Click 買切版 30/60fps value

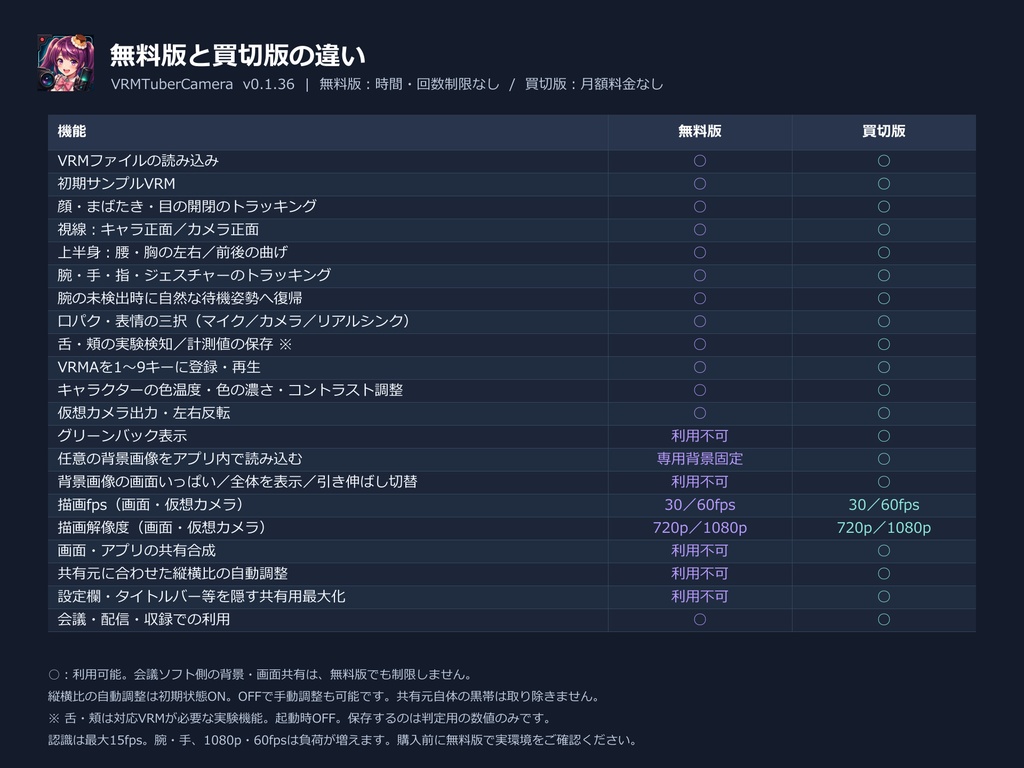[884, 505]
